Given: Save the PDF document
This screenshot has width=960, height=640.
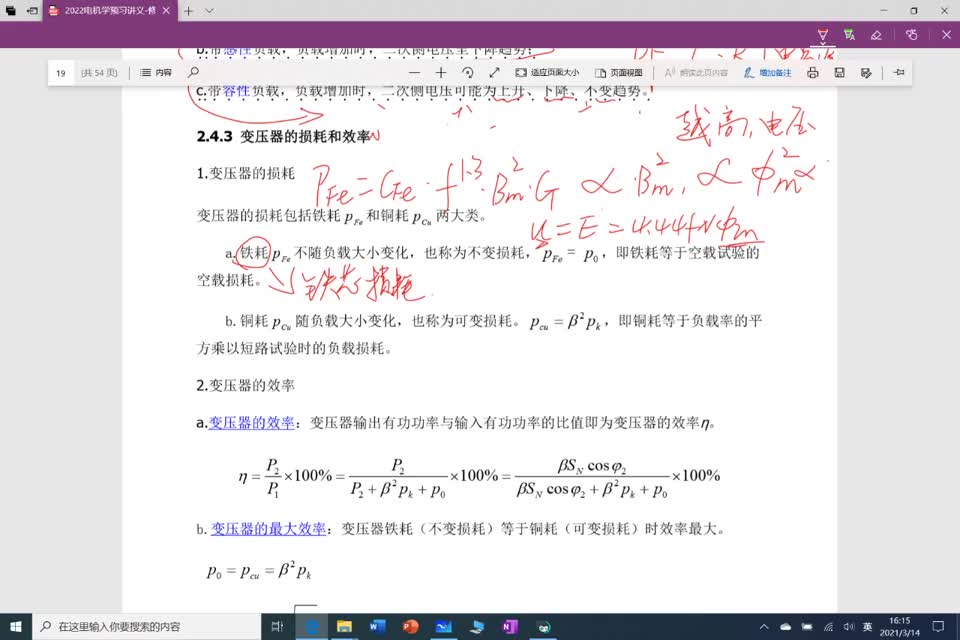Looking at the screenshot, I should point(839,72).
